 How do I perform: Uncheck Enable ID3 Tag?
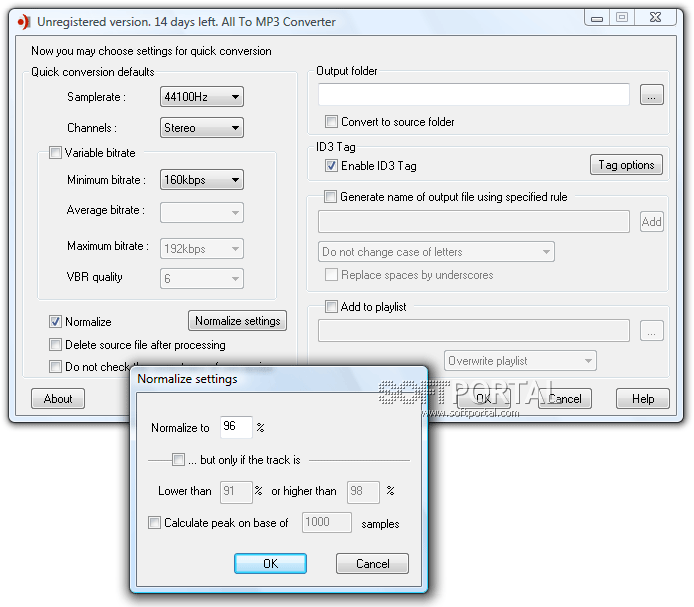coord(331,166)
